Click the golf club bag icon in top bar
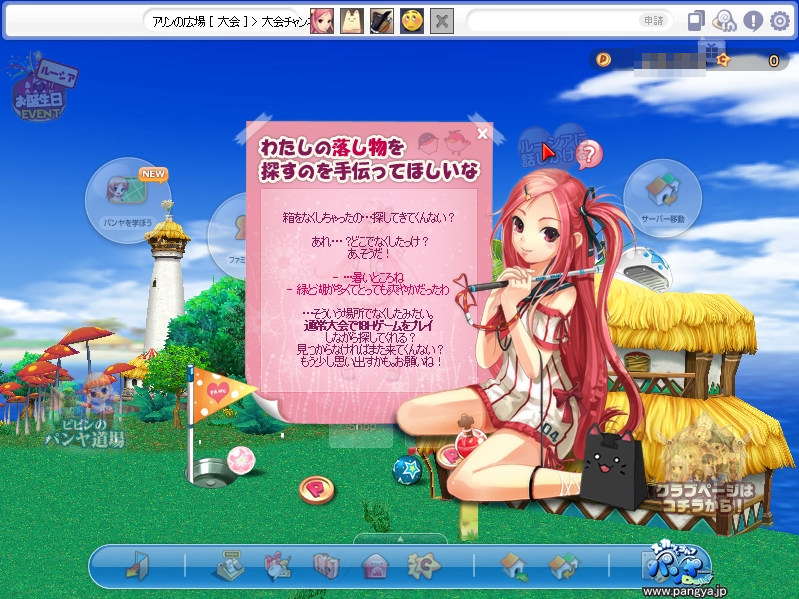Image resolution: width=799 pixels, height=599 pixels. point(382,21)
